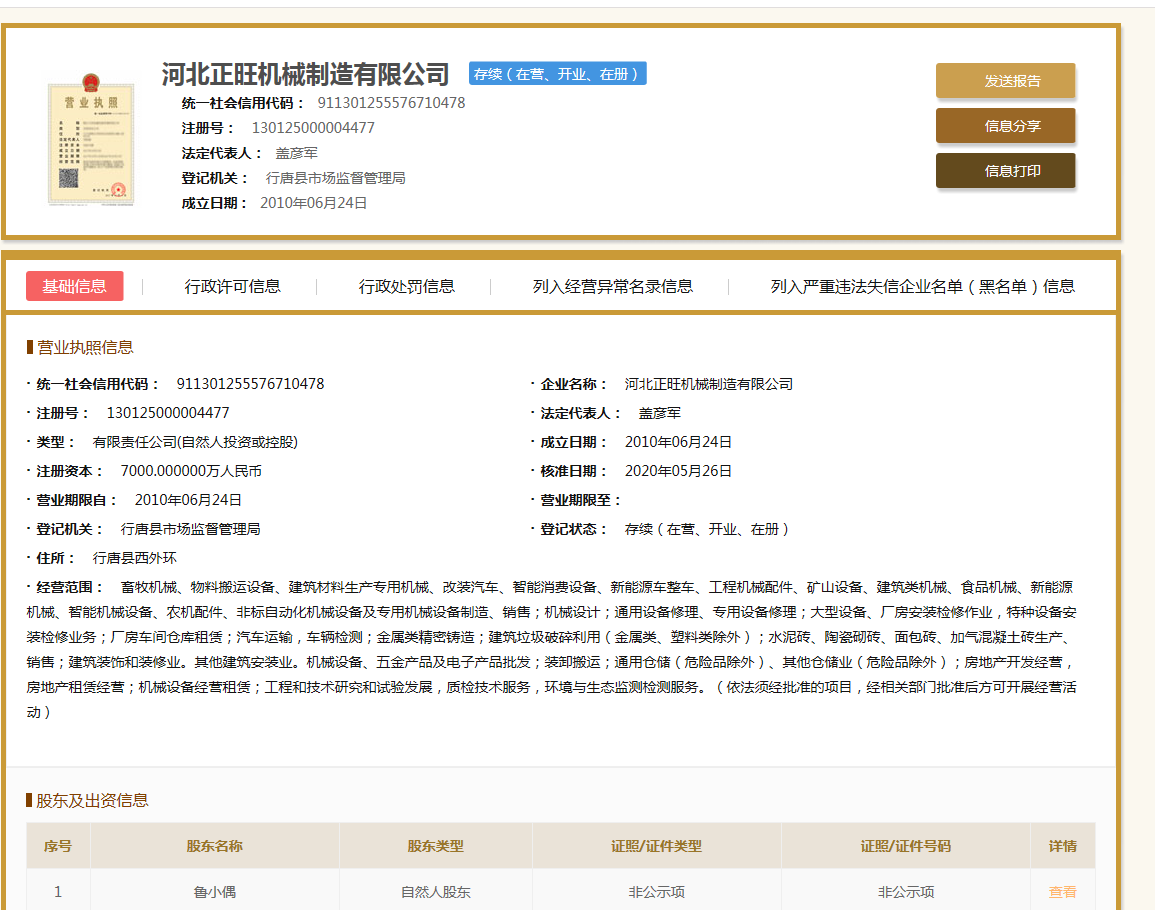Click 企业名称 value in license info
The image size is (1155, 910).
709,384
